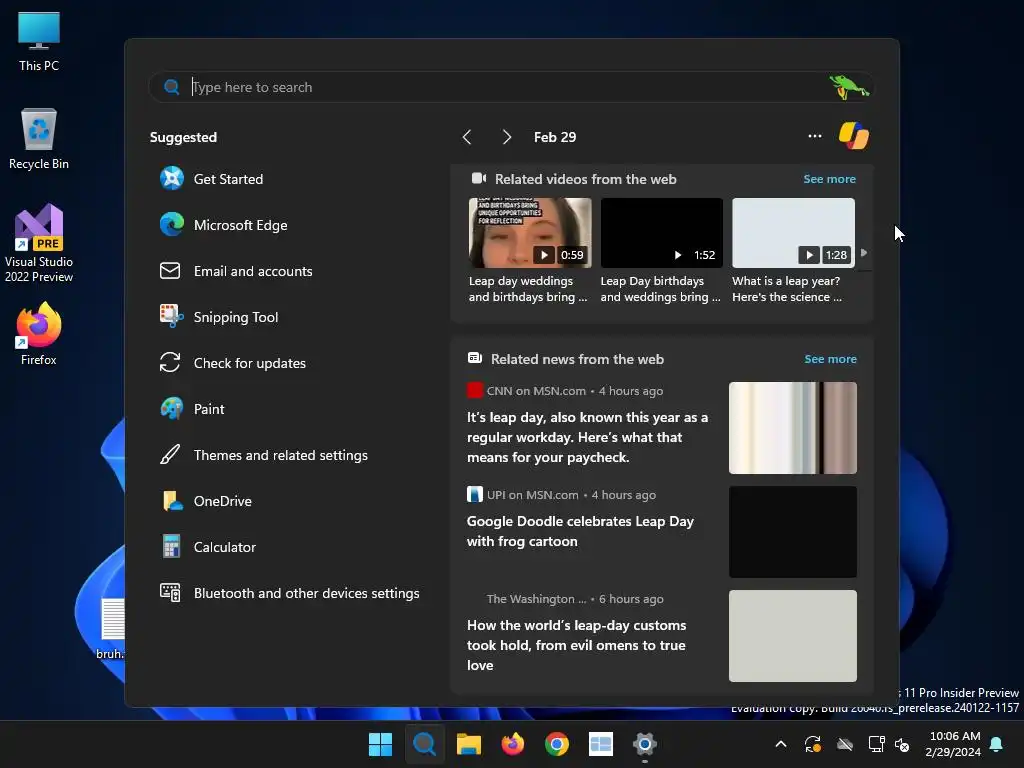Viewport: 1024px width, 768px height.
Task: Click the Search icon on taskbar
Action: (x=424, y=744)
